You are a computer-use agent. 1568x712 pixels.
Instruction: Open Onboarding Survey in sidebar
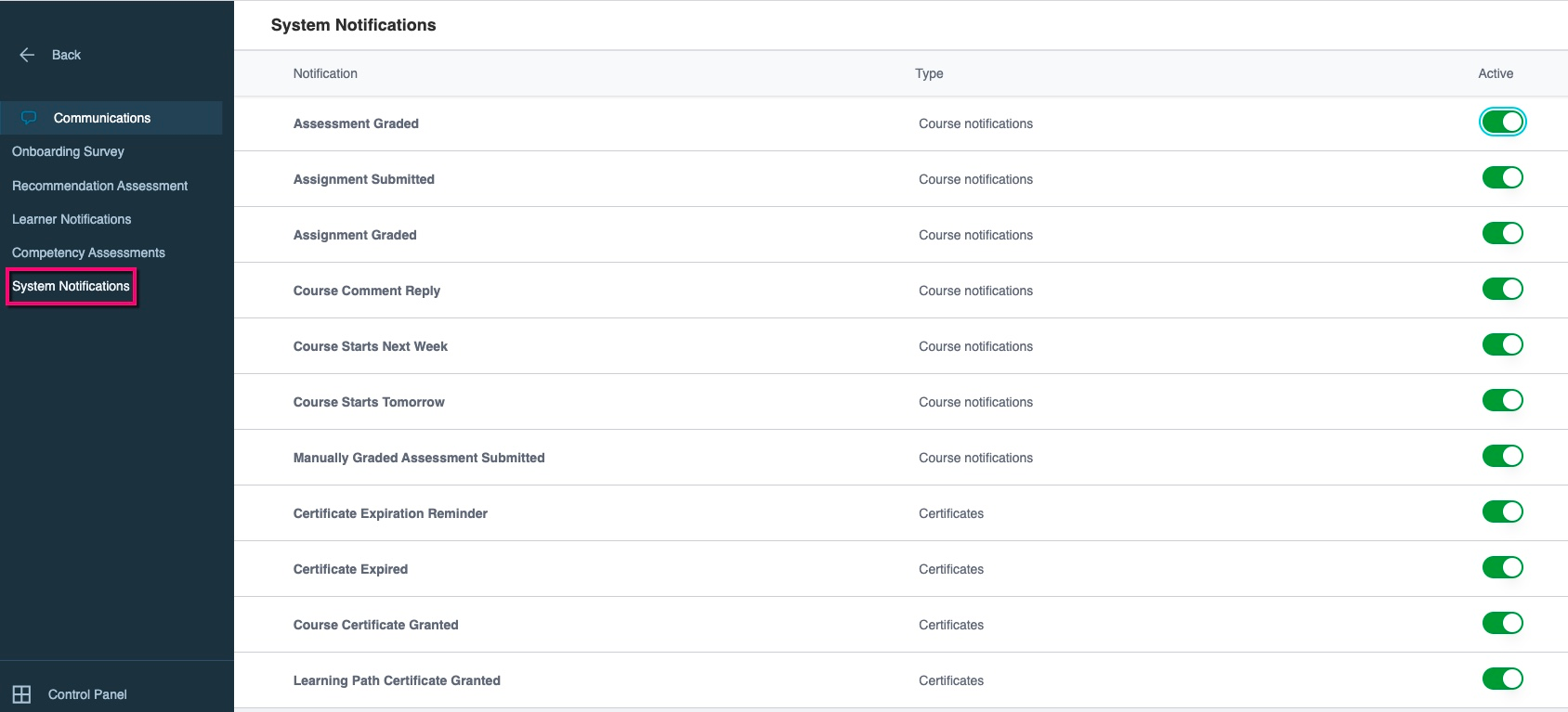(x=68, y=151)
